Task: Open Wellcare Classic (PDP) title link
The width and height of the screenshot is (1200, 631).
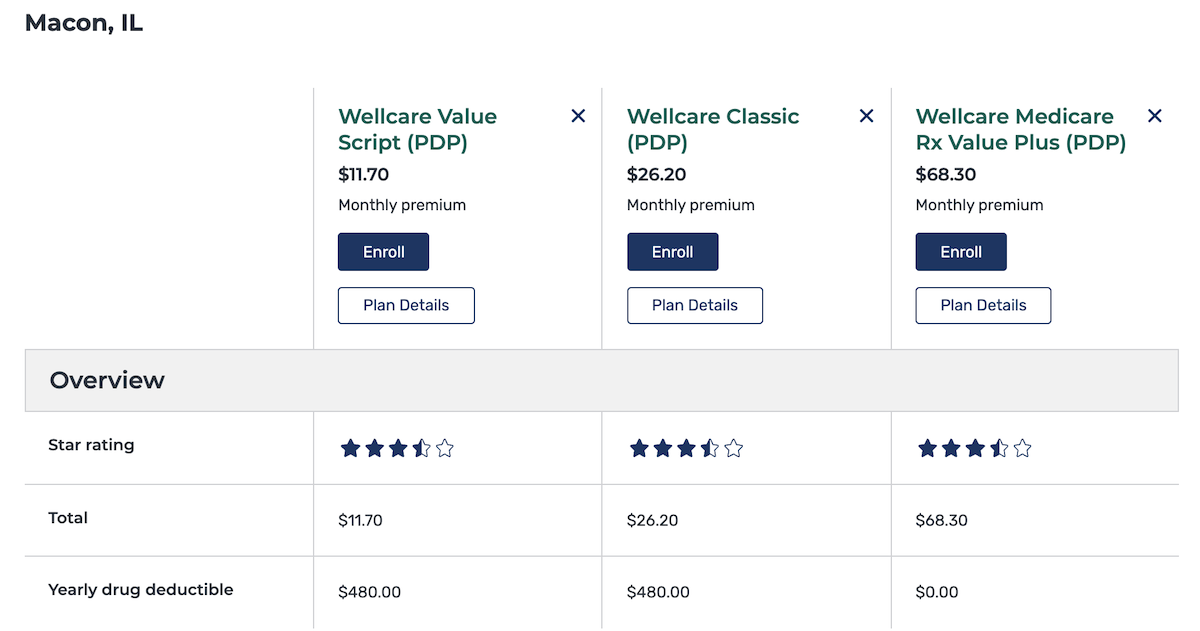Action: 713,129
